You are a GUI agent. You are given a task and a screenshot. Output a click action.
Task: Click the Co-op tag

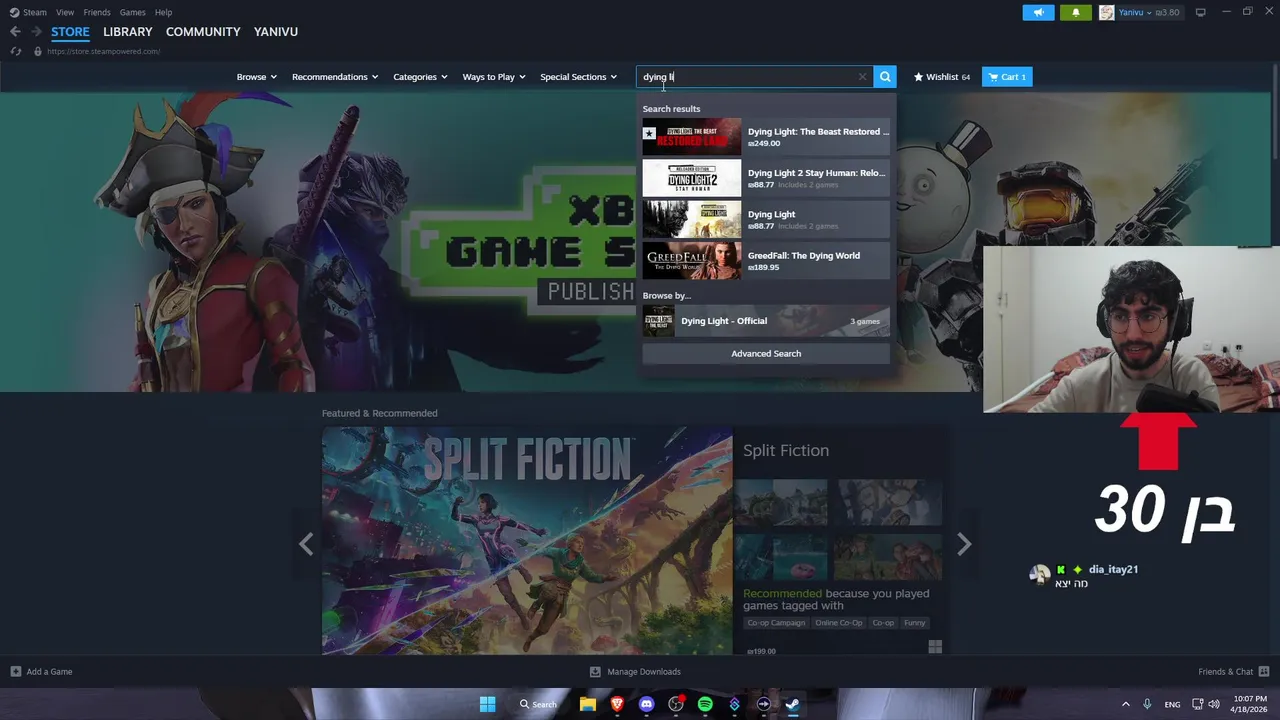tap(883, 623)
